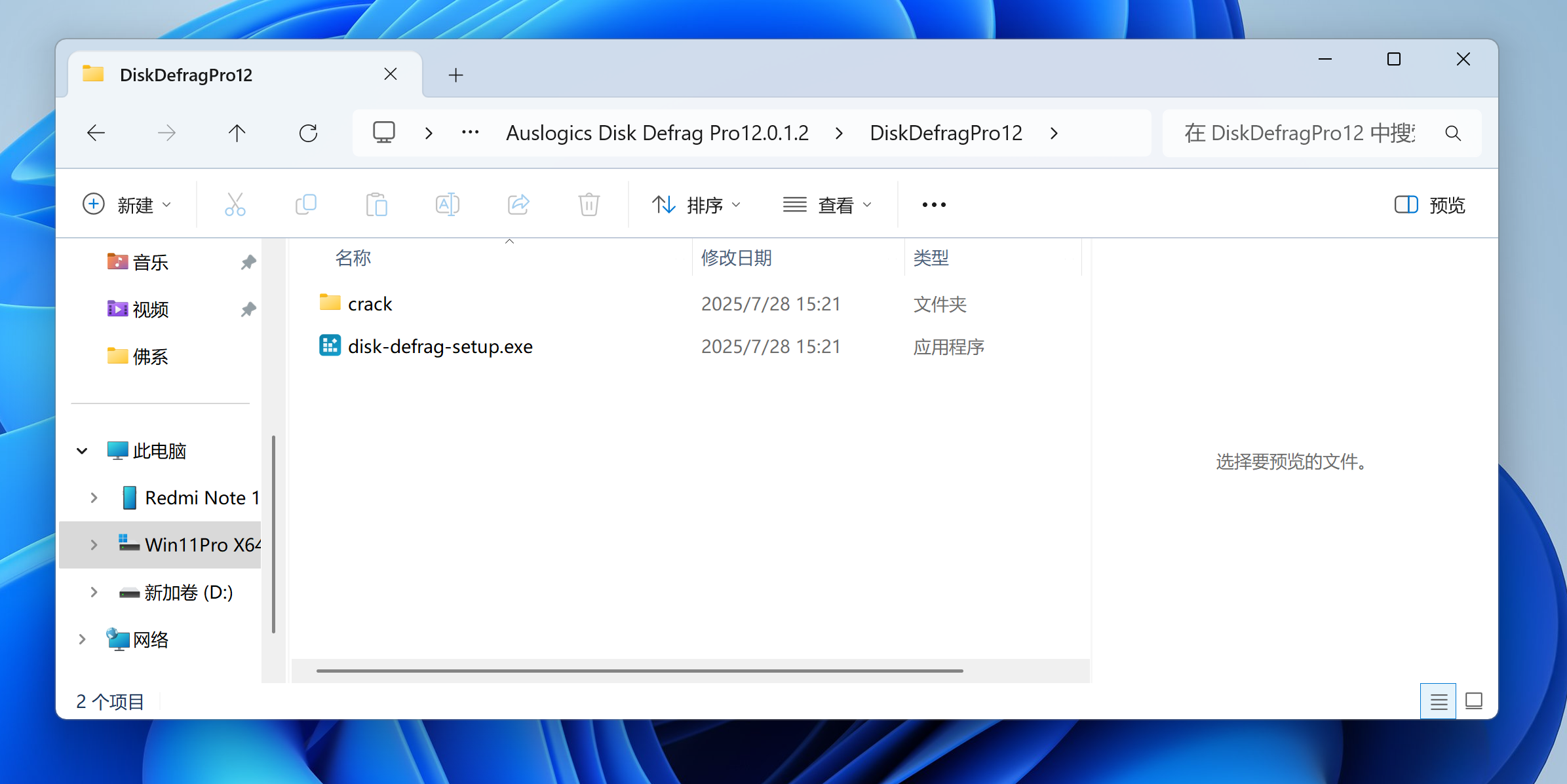This screenshot has width=1567, height=784.
Task: Toggle the 预览 preview pane
Action: pos(1430,205)
